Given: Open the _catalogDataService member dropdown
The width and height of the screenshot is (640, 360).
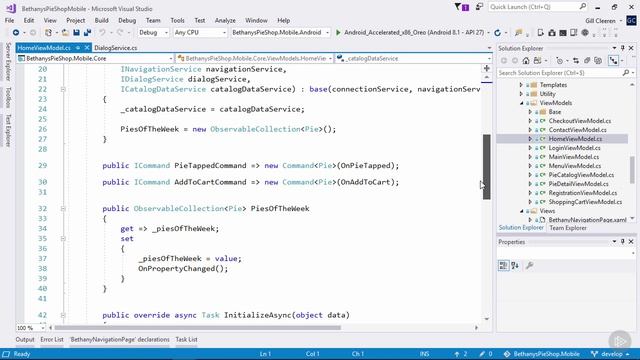Looking at the screenshot, I should click(413, 58).
